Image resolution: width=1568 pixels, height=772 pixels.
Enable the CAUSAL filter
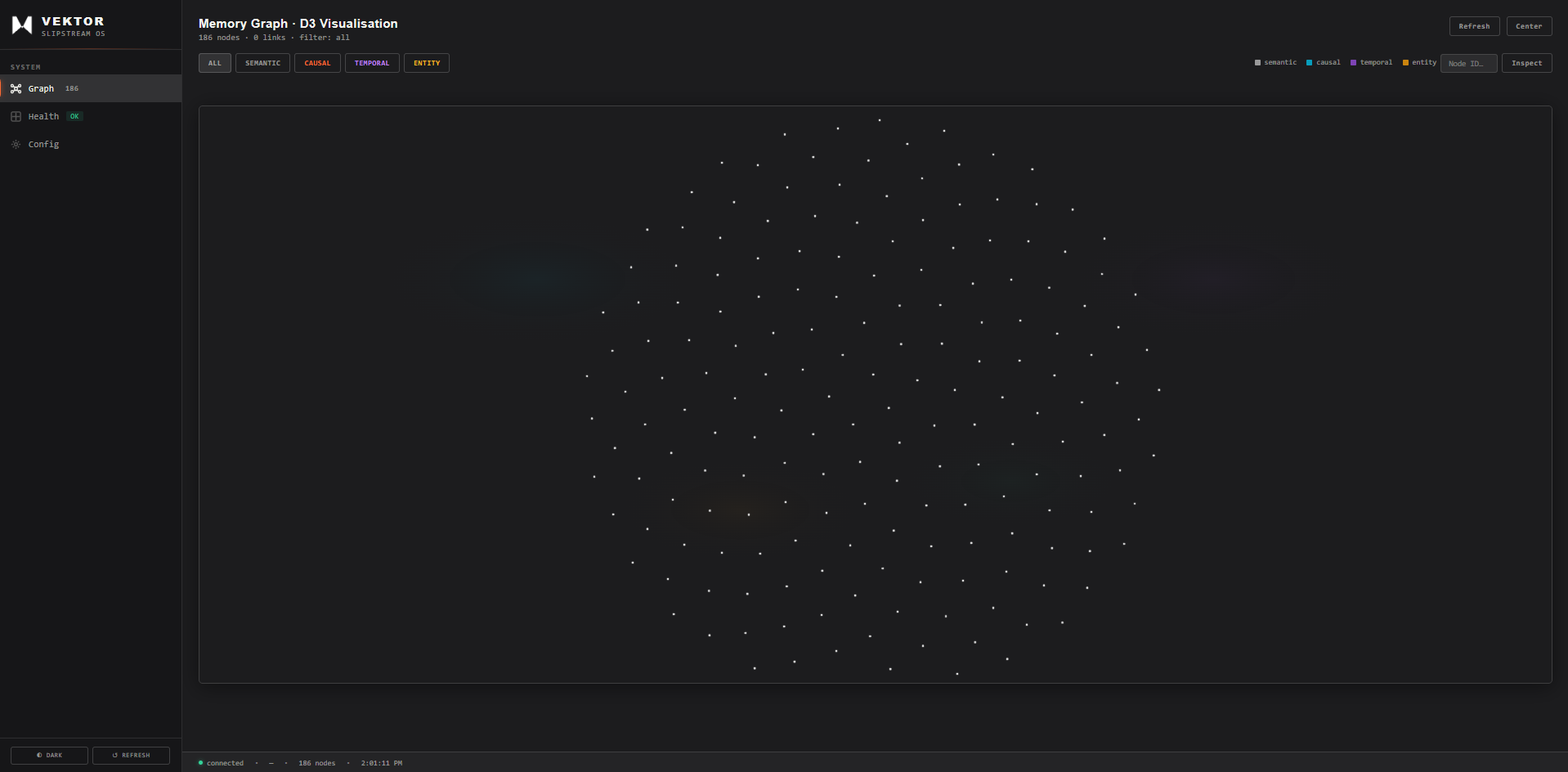317,63
